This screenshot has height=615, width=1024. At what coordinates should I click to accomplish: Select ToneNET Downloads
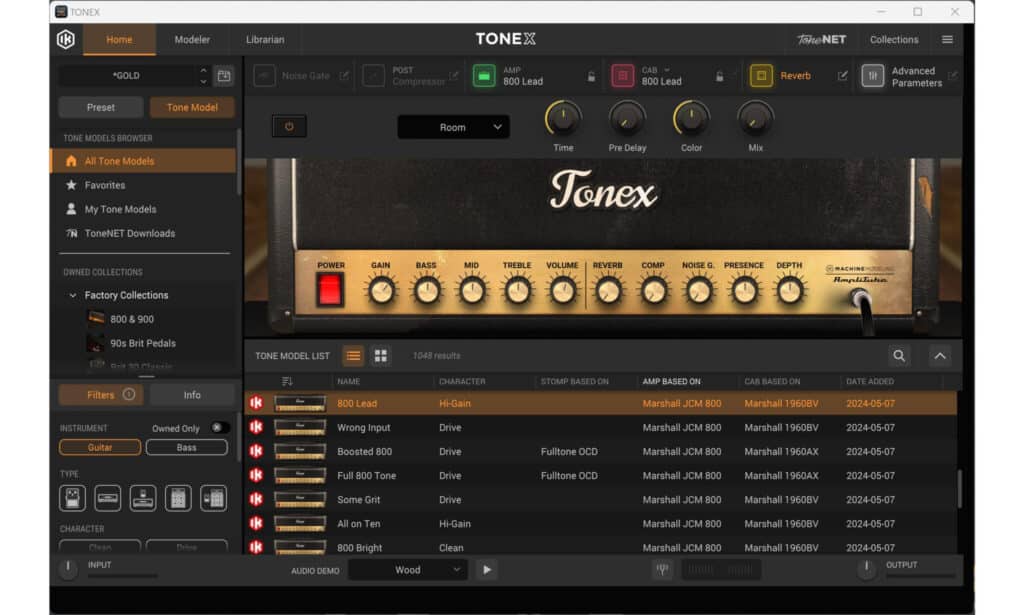pyautogui.click(x=143, y=234)
